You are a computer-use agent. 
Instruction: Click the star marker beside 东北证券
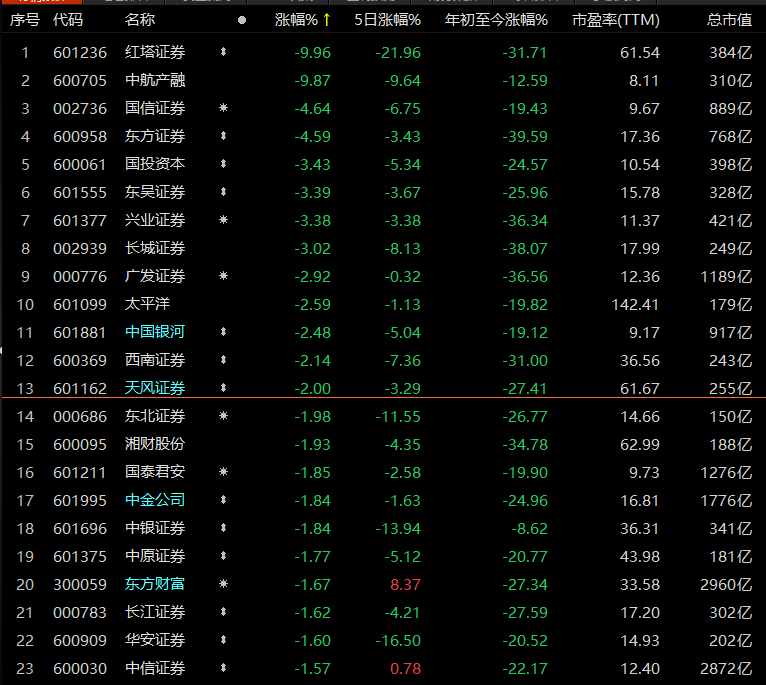[x=223, y=416]
